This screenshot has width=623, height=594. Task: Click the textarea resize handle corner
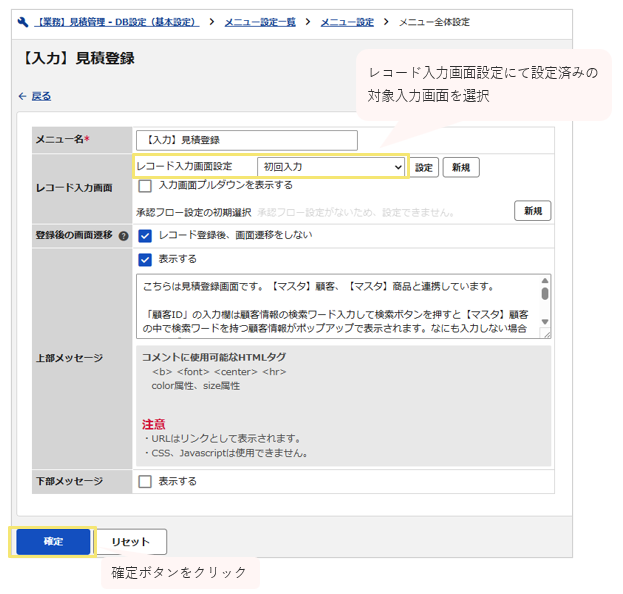[x=547, y=334]
